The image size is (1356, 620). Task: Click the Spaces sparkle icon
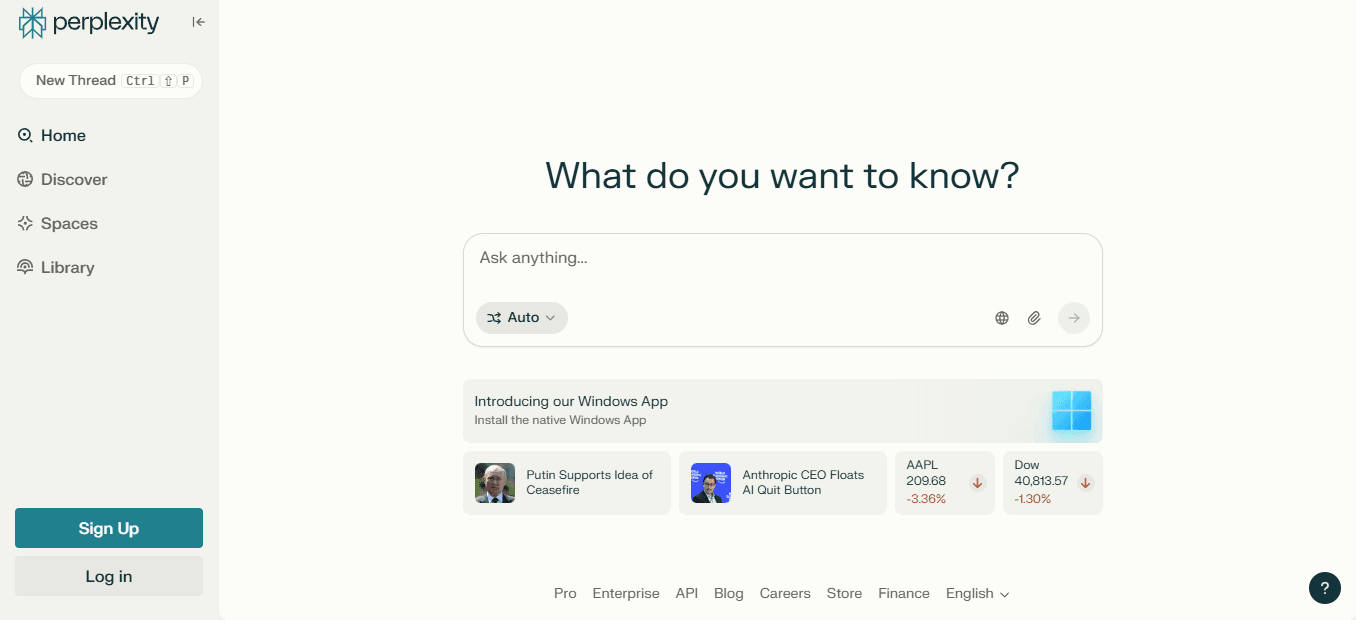pos(25,224)
